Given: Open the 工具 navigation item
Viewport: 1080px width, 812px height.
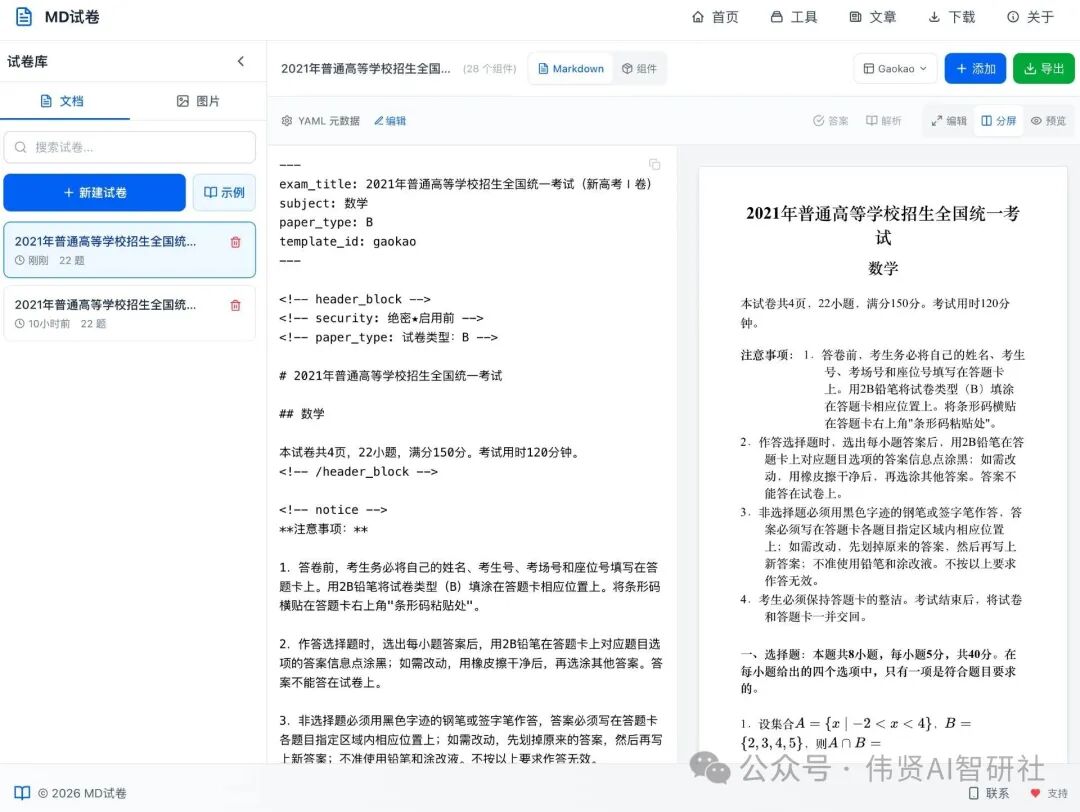Looking at the screenshot, I should tap(794, 17).
